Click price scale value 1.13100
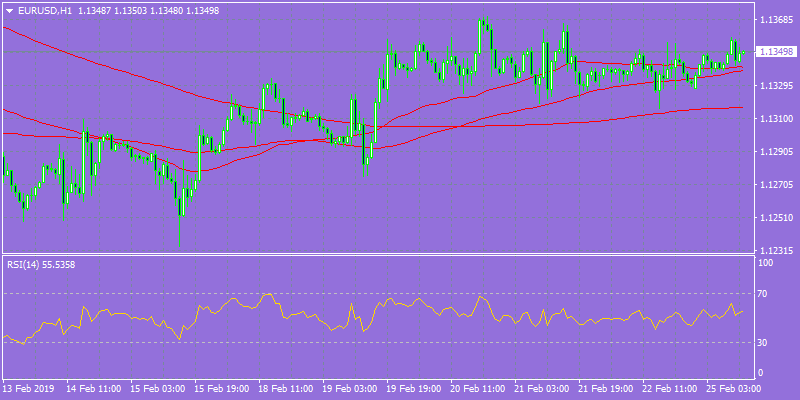The height and width of the screenshot is (400, 800). [776, 119]
